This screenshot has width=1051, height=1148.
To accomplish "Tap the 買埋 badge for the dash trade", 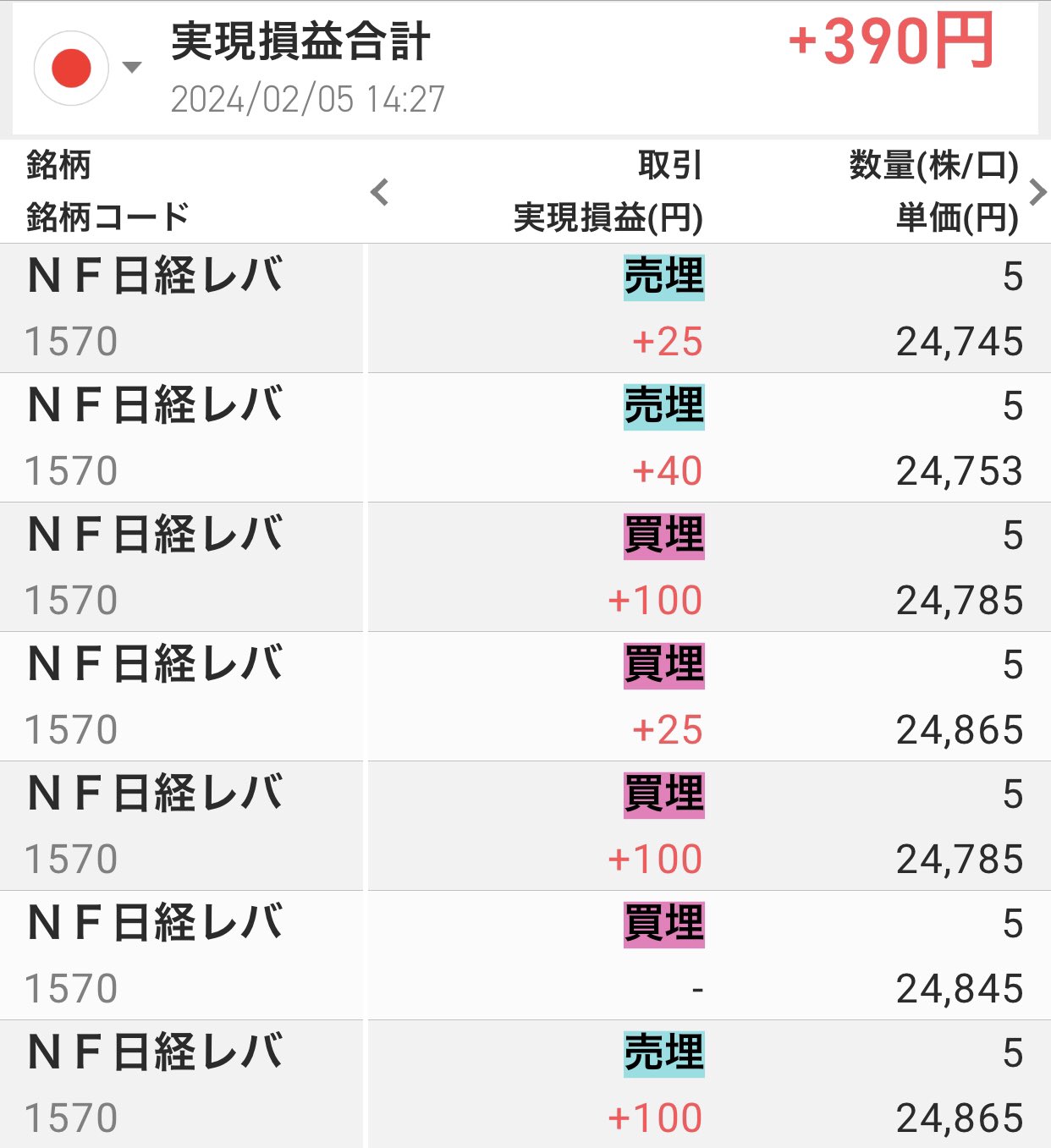I will click(663, 925).
